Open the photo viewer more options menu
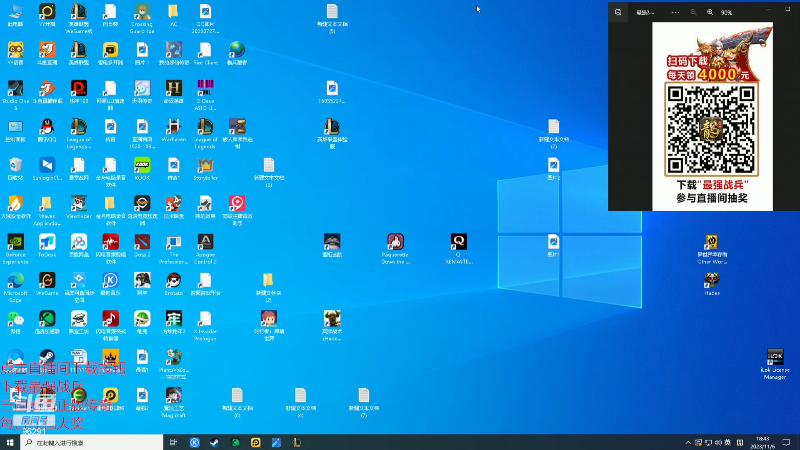This screenshot has width=800, height=450. [x=675, y=12]
